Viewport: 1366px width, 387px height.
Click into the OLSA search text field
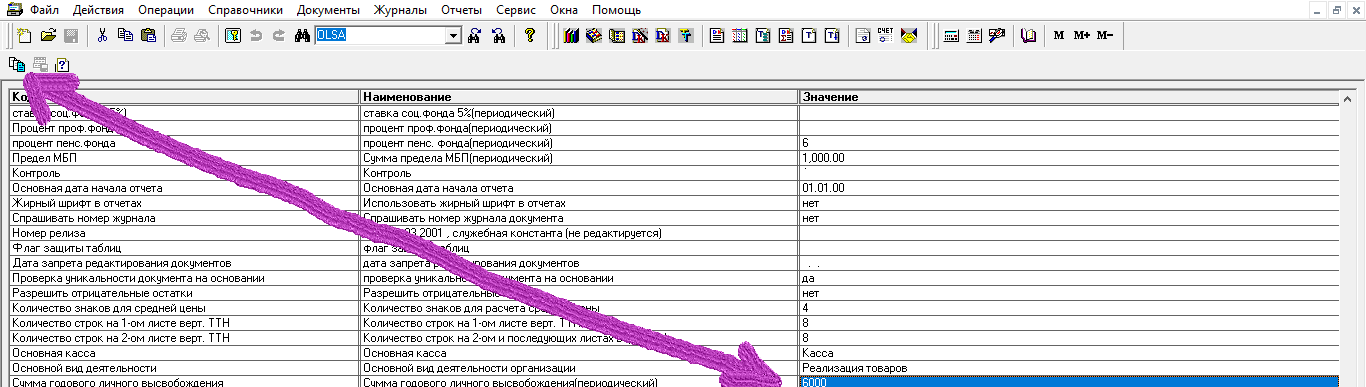coord(380,36)
